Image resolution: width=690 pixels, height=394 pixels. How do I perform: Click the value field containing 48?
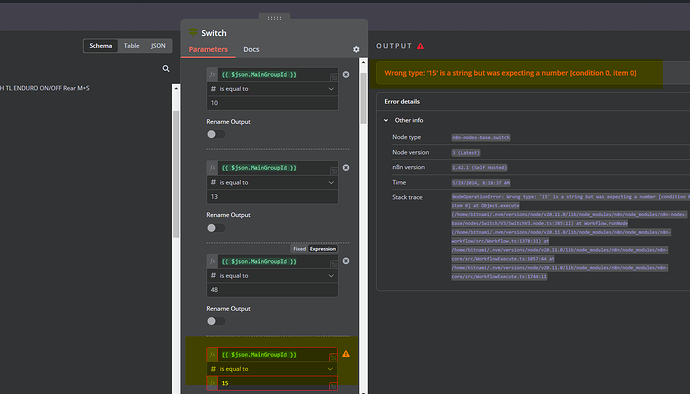[x=272, y=290]
